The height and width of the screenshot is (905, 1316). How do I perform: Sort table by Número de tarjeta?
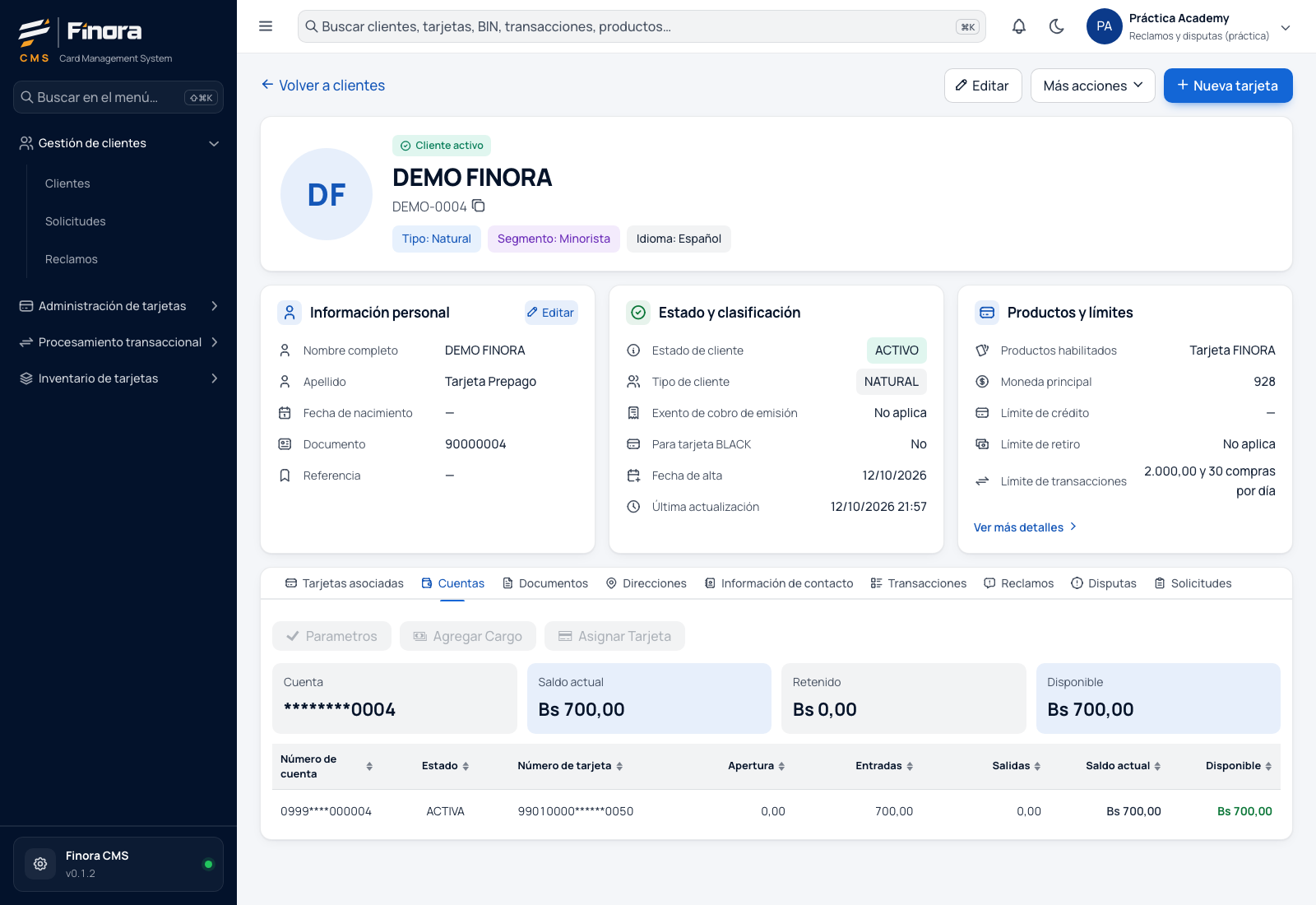pos(619,766)
